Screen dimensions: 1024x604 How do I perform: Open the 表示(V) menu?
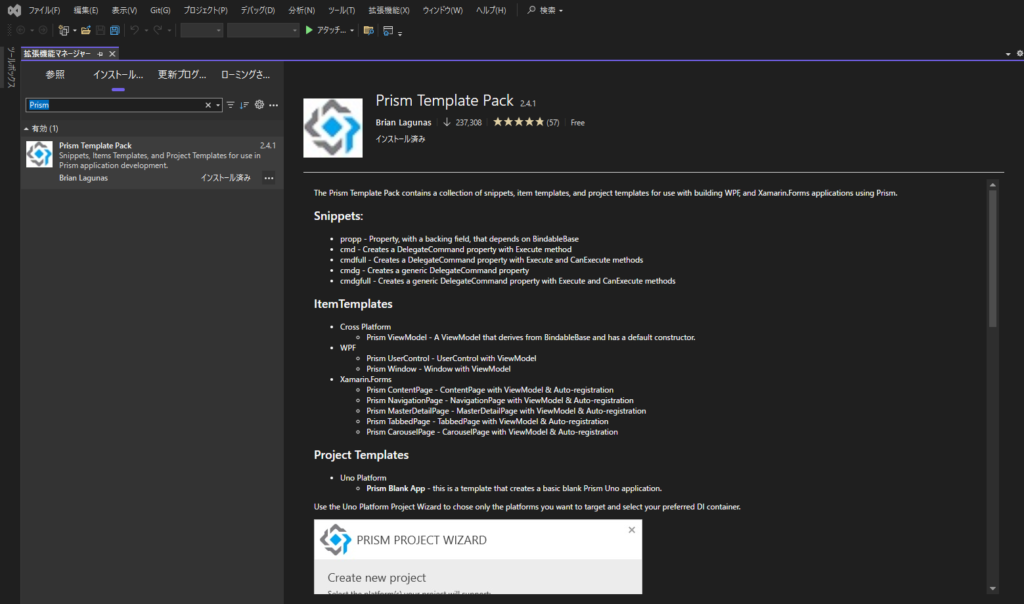click(x=124, y=10)
